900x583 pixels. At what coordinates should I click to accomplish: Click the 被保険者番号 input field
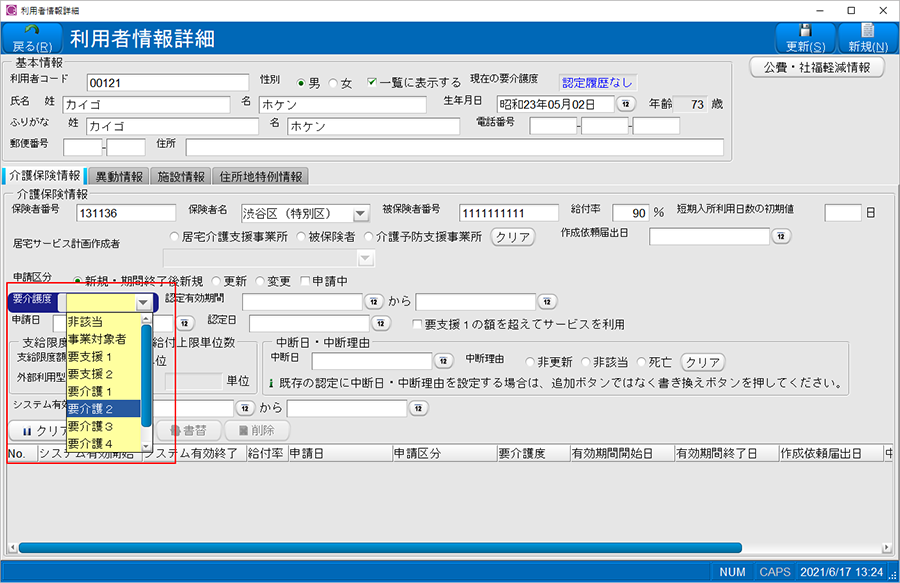pos(509,213)
